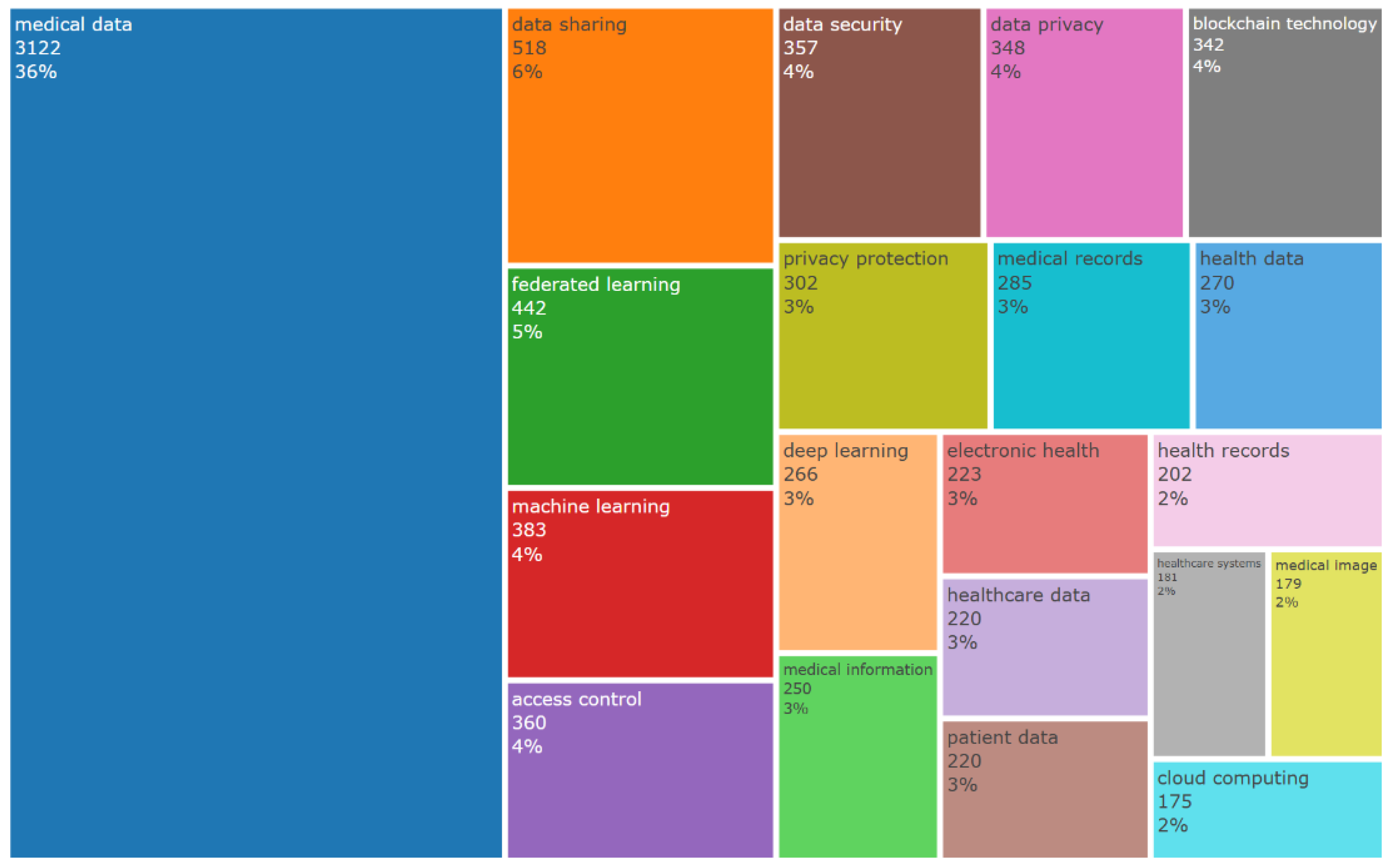Click the count 181 in healthcare systems
Image resolution: width=1392 pixels, height=868 pixels.
coord(1167,578)
